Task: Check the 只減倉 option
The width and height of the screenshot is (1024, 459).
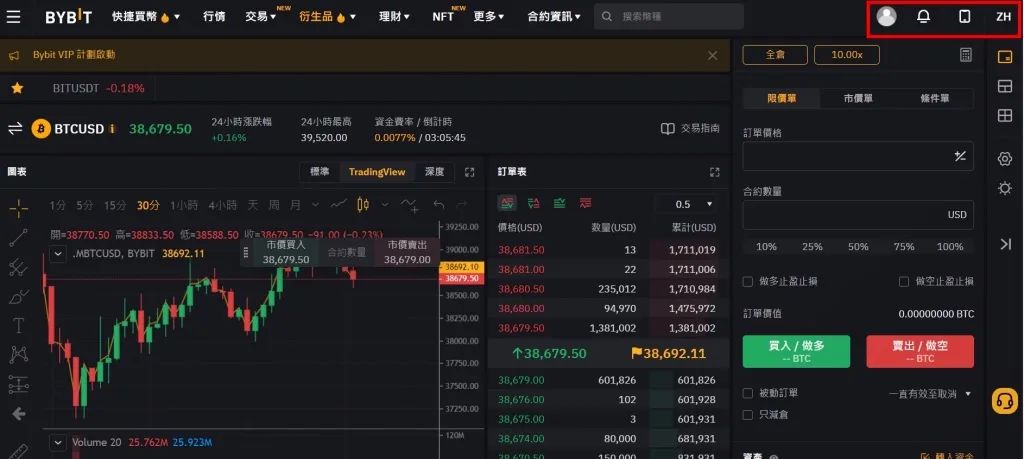Action: (x=748, y=414)
